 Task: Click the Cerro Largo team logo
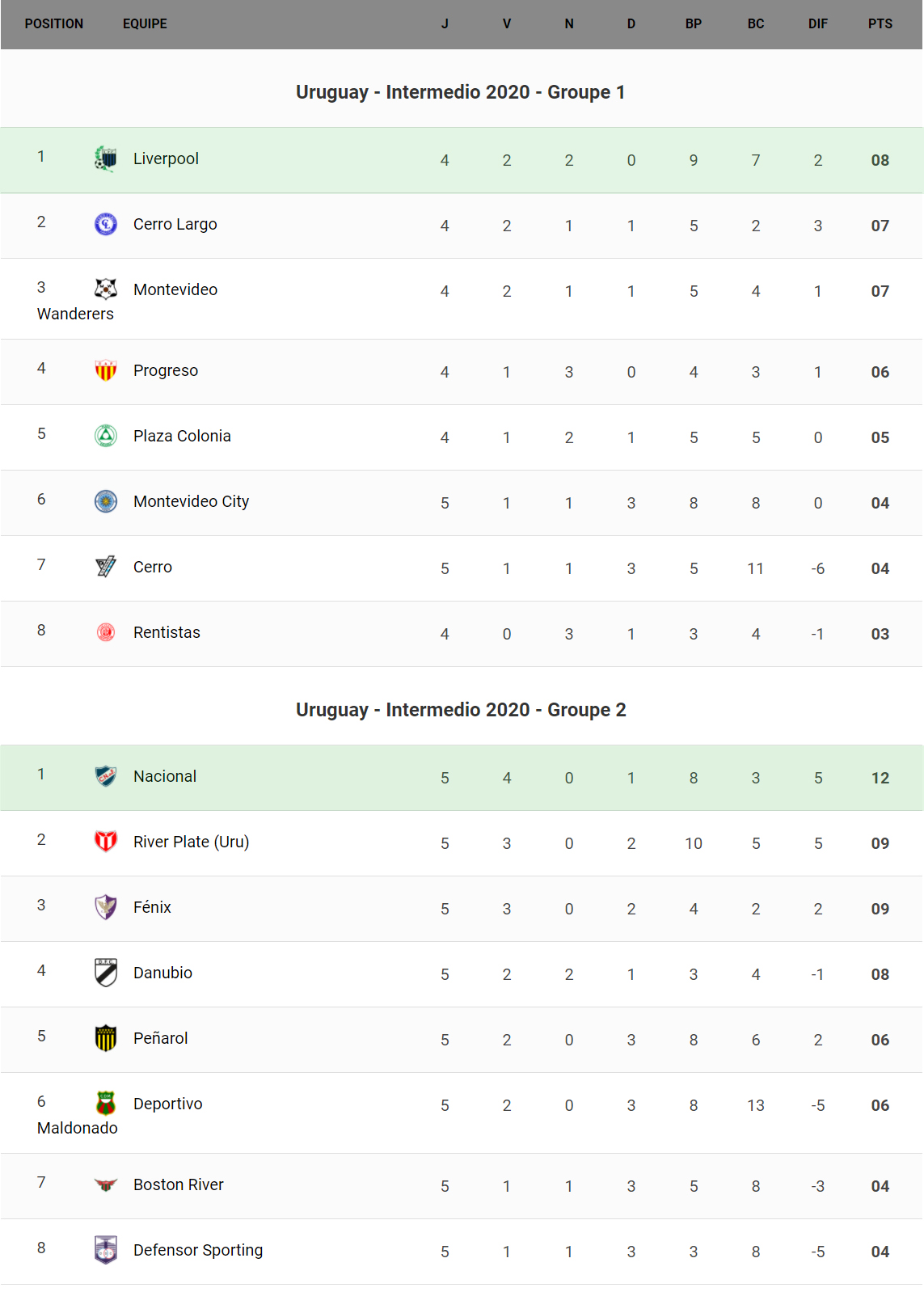[106, 224]
